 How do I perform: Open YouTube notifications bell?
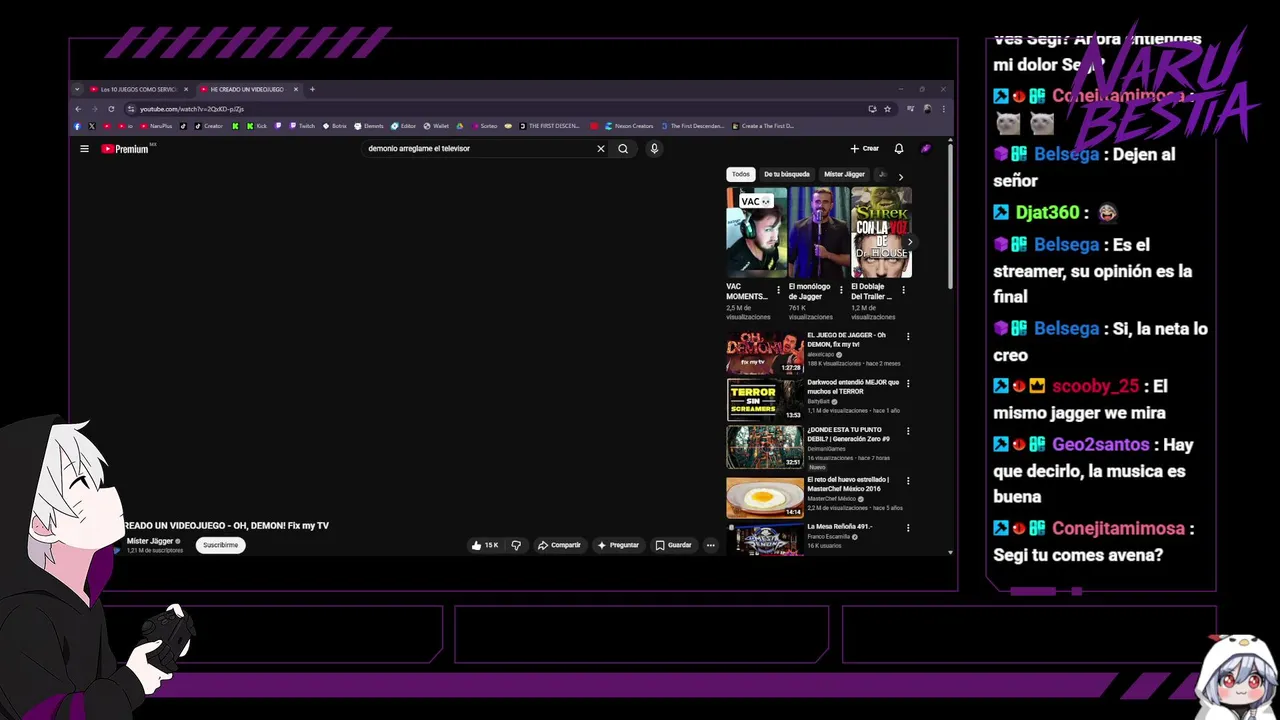899,149
